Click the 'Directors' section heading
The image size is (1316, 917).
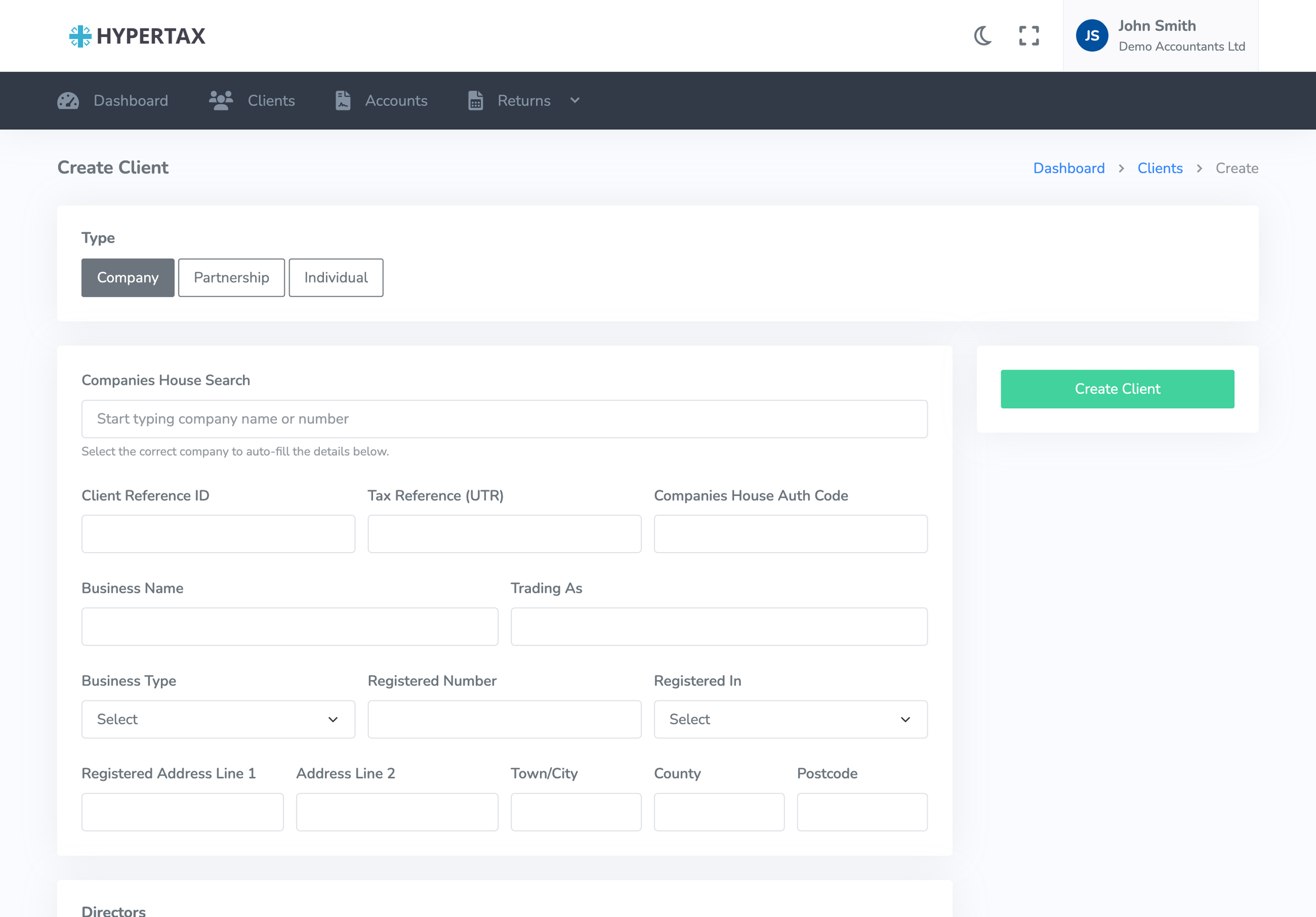113,911
